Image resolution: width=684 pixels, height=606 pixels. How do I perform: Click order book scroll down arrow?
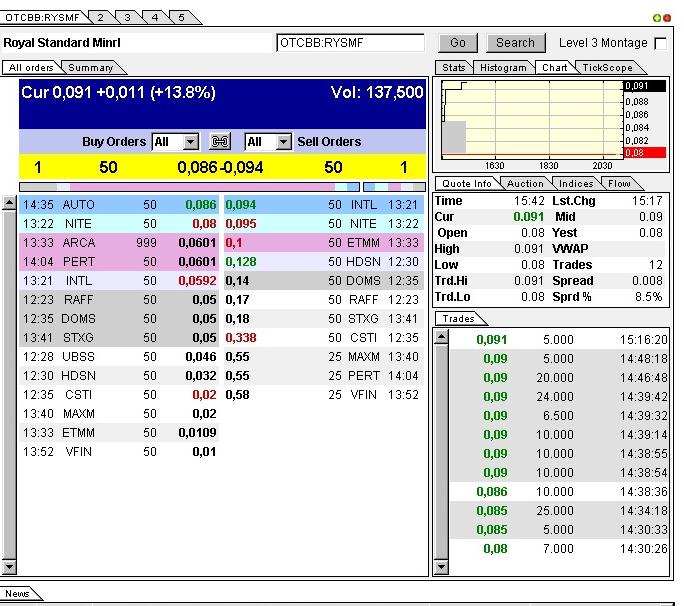click(x=9, y=567)
